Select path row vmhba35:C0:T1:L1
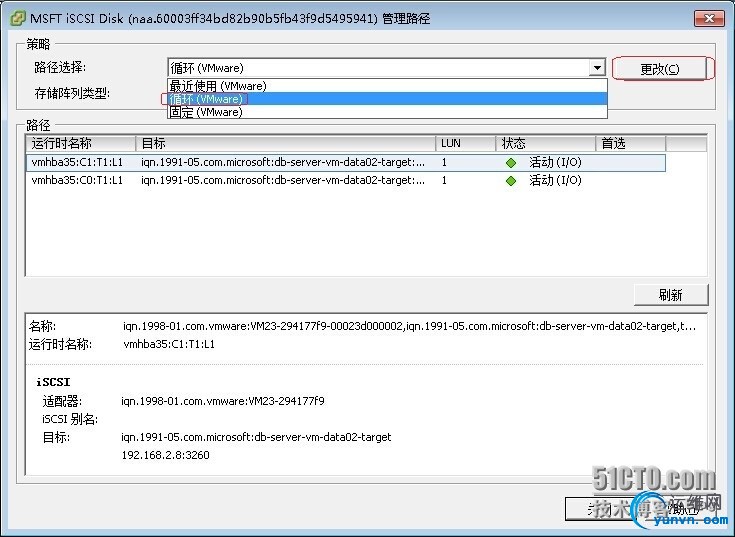 coord(345,180)
